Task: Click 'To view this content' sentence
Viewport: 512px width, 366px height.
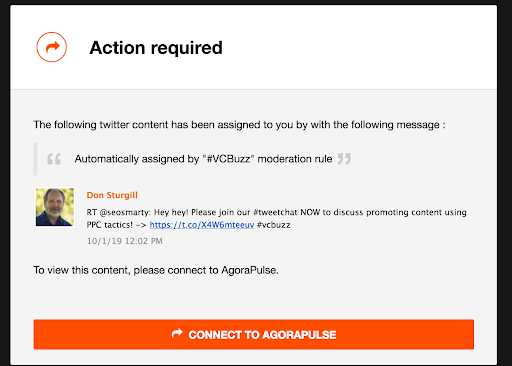Action: coord(156,270)
